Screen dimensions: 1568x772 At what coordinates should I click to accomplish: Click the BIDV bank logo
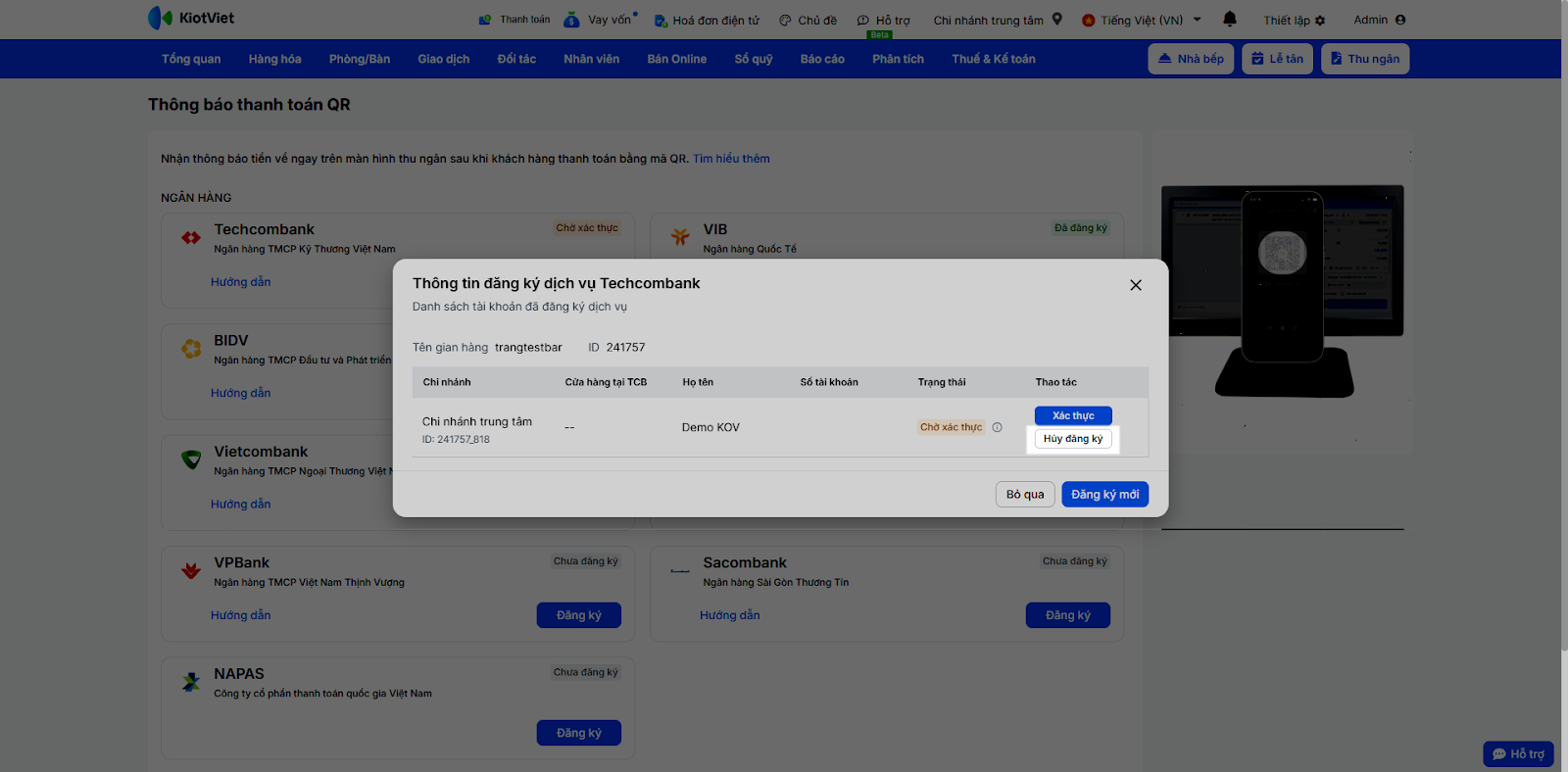coord(191,348)
